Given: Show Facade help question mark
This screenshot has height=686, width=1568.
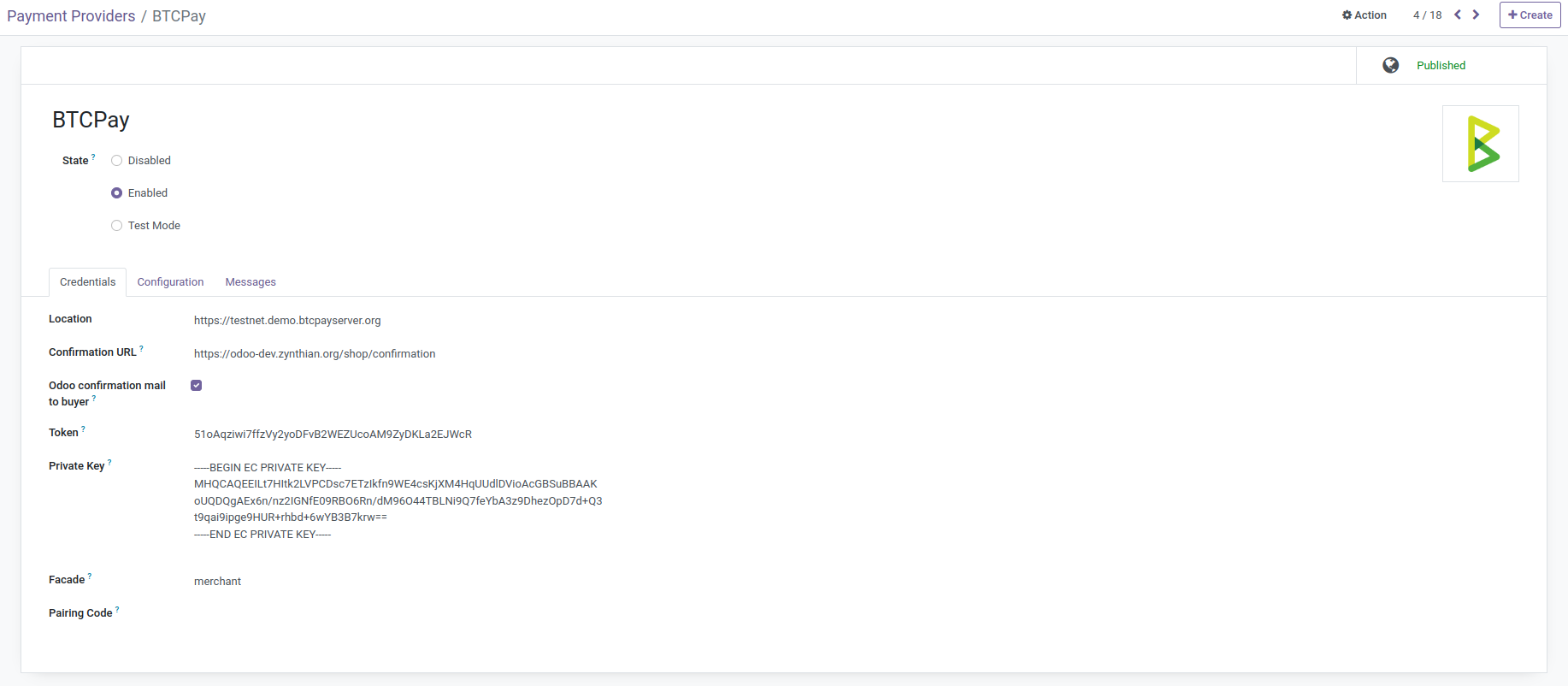Looking at the screenshot, I should tap(90, 576).
